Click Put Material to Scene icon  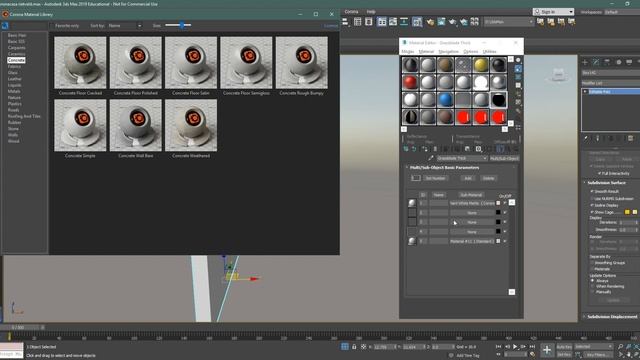pos(414,149)
